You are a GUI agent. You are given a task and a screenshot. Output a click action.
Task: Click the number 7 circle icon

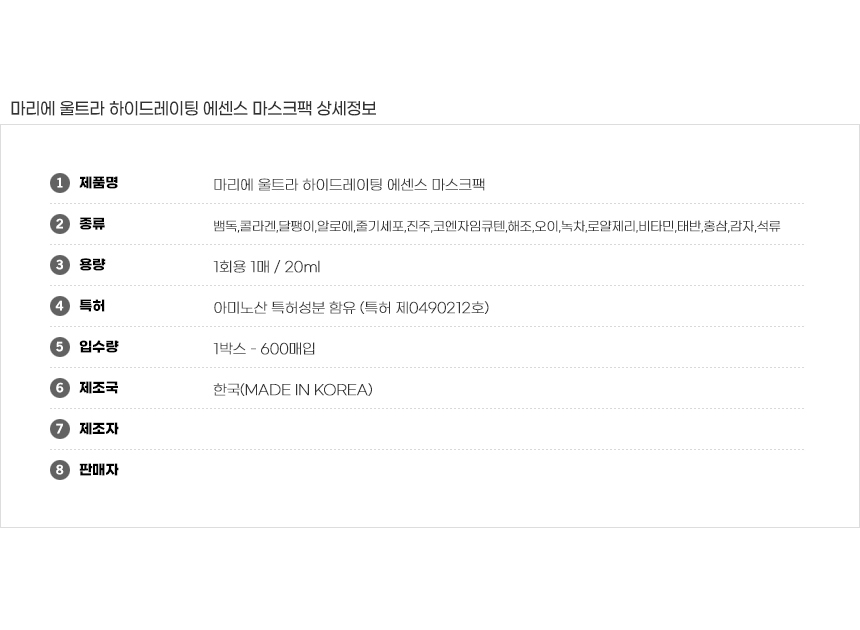pos(60,429)
